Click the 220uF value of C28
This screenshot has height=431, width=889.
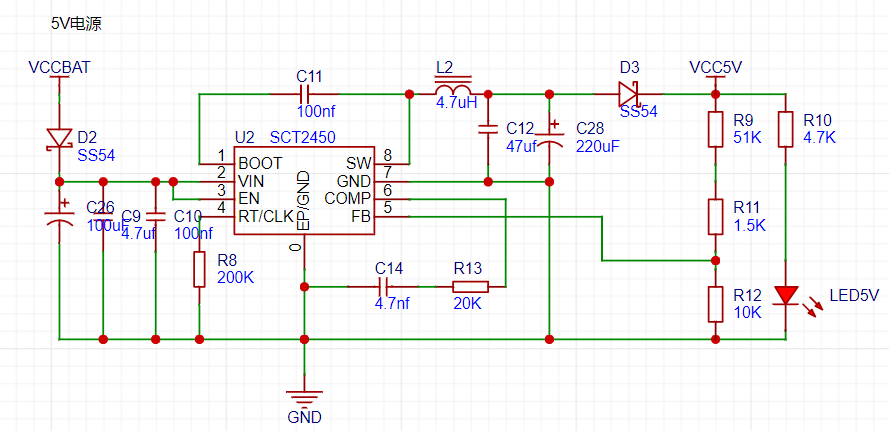(x=598, y=146)
